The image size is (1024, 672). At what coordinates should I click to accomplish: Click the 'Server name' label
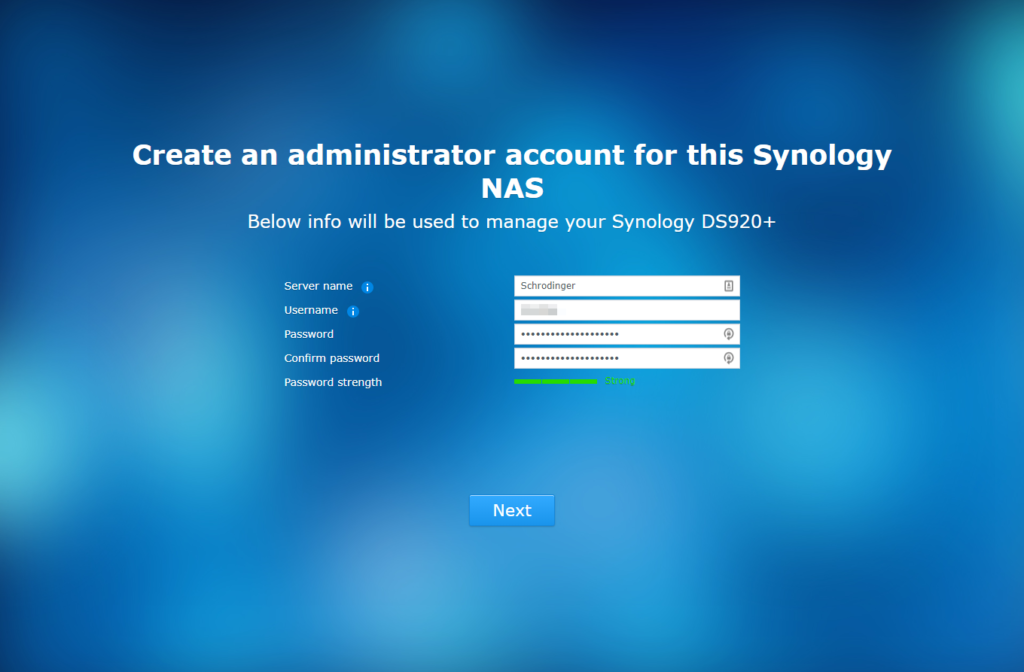(318, 286)
